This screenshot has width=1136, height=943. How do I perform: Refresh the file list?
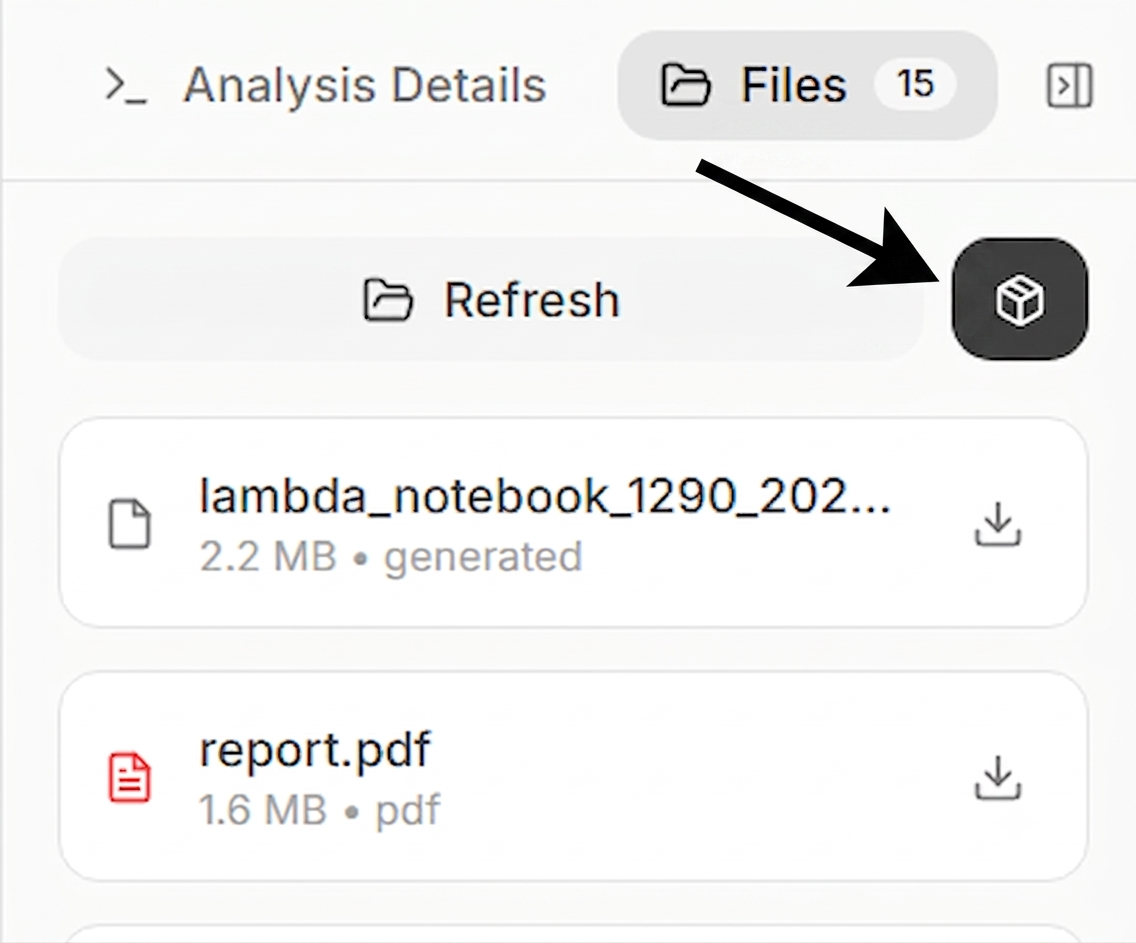coord(490,298)
